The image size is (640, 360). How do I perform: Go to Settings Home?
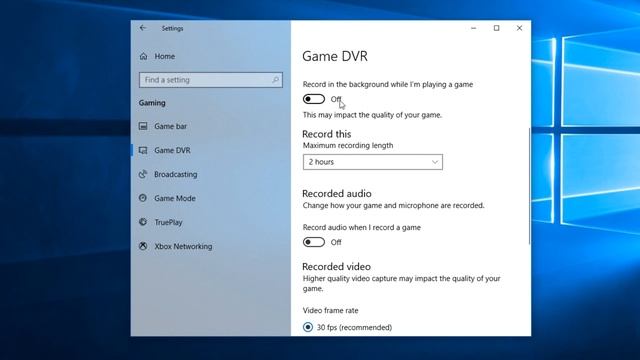click(x=164, y=56)
